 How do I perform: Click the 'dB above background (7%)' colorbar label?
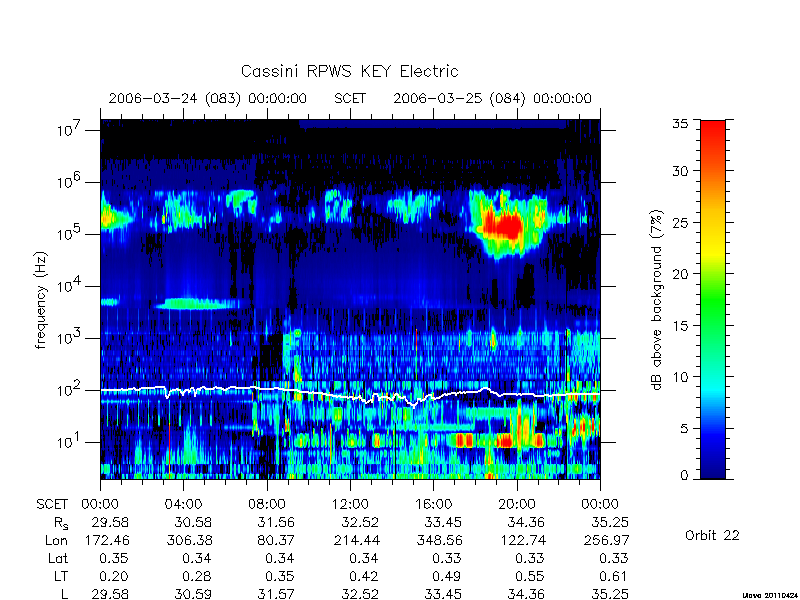click(657, 300)
